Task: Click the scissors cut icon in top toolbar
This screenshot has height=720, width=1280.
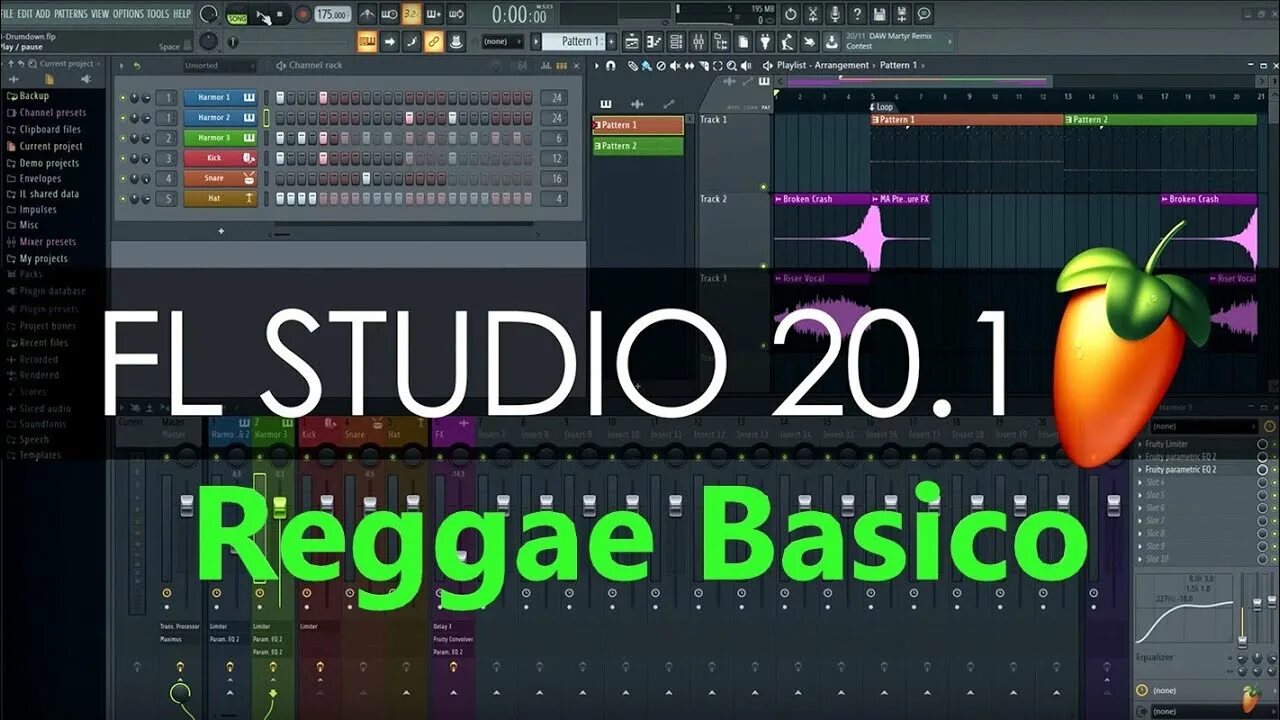Action: click(813, 14)
